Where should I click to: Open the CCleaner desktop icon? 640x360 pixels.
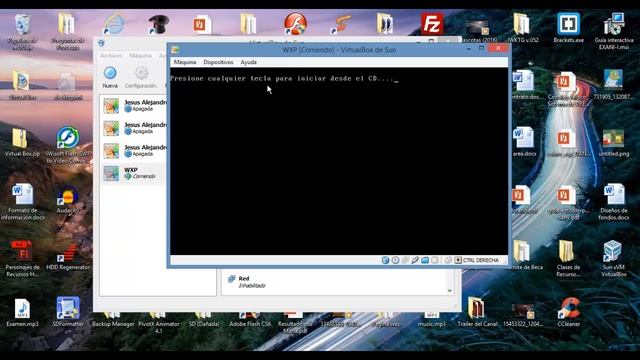(x=569, y=312)
